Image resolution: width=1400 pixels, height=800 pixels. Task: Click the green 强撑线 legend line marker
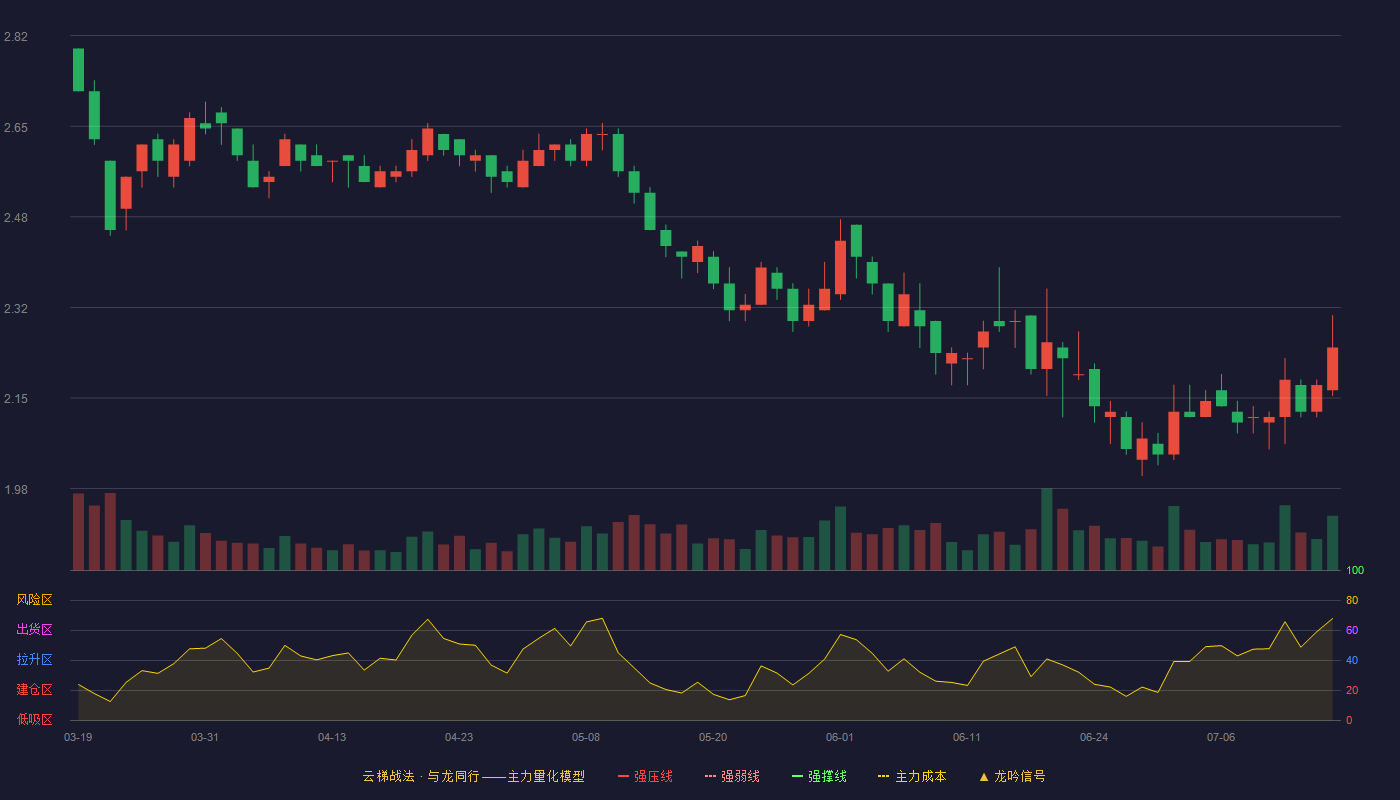pyautogui.click(x=798, y=776)
